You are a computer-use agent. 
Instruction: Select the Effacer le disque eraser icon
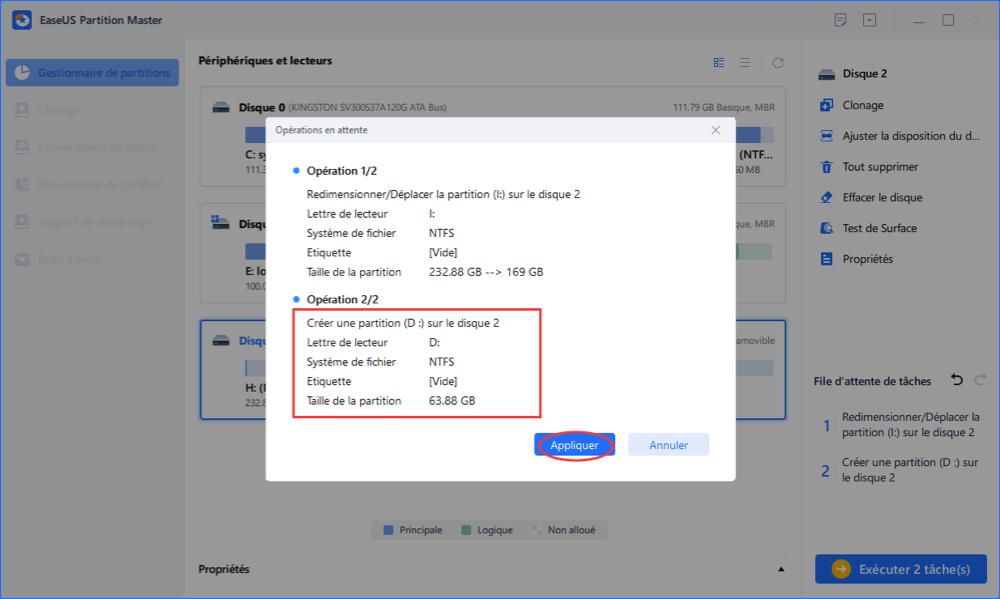coord(827,197)
